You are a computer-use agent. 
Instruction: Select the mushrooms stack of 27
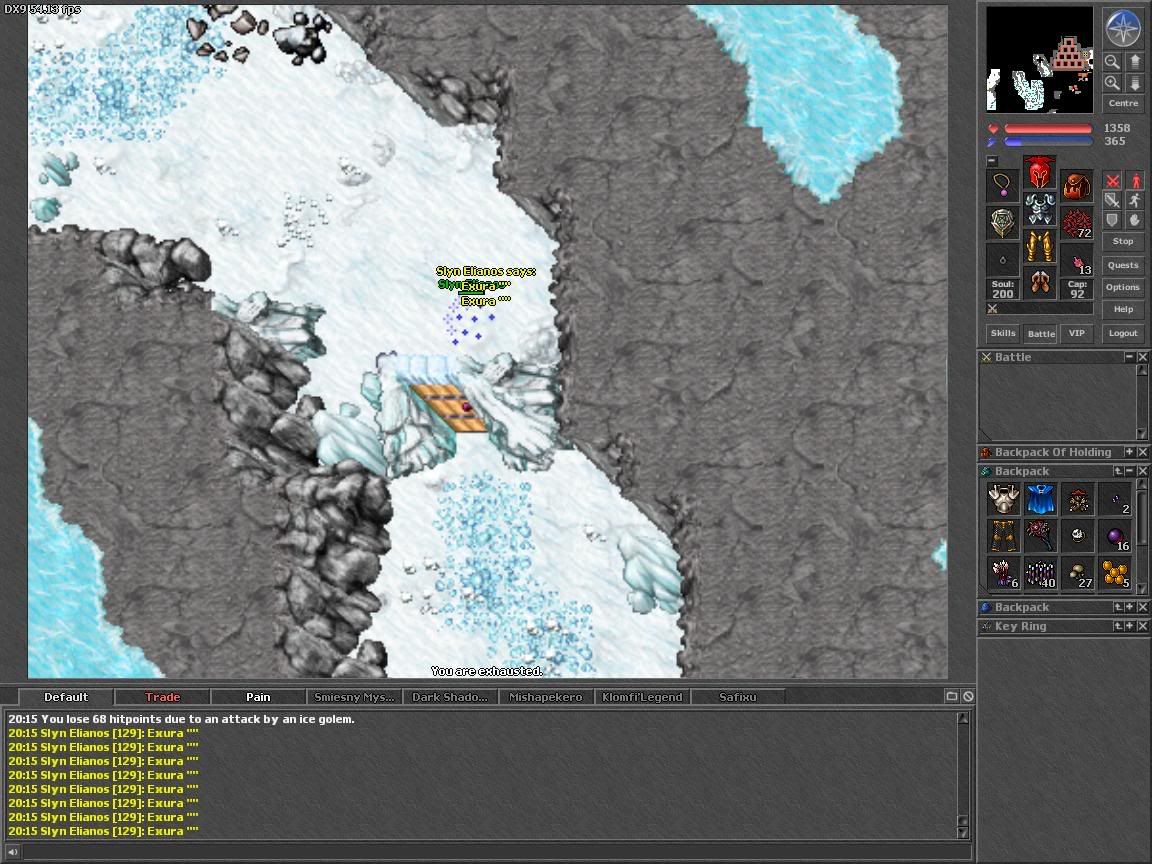click(x=1078, y=573)
